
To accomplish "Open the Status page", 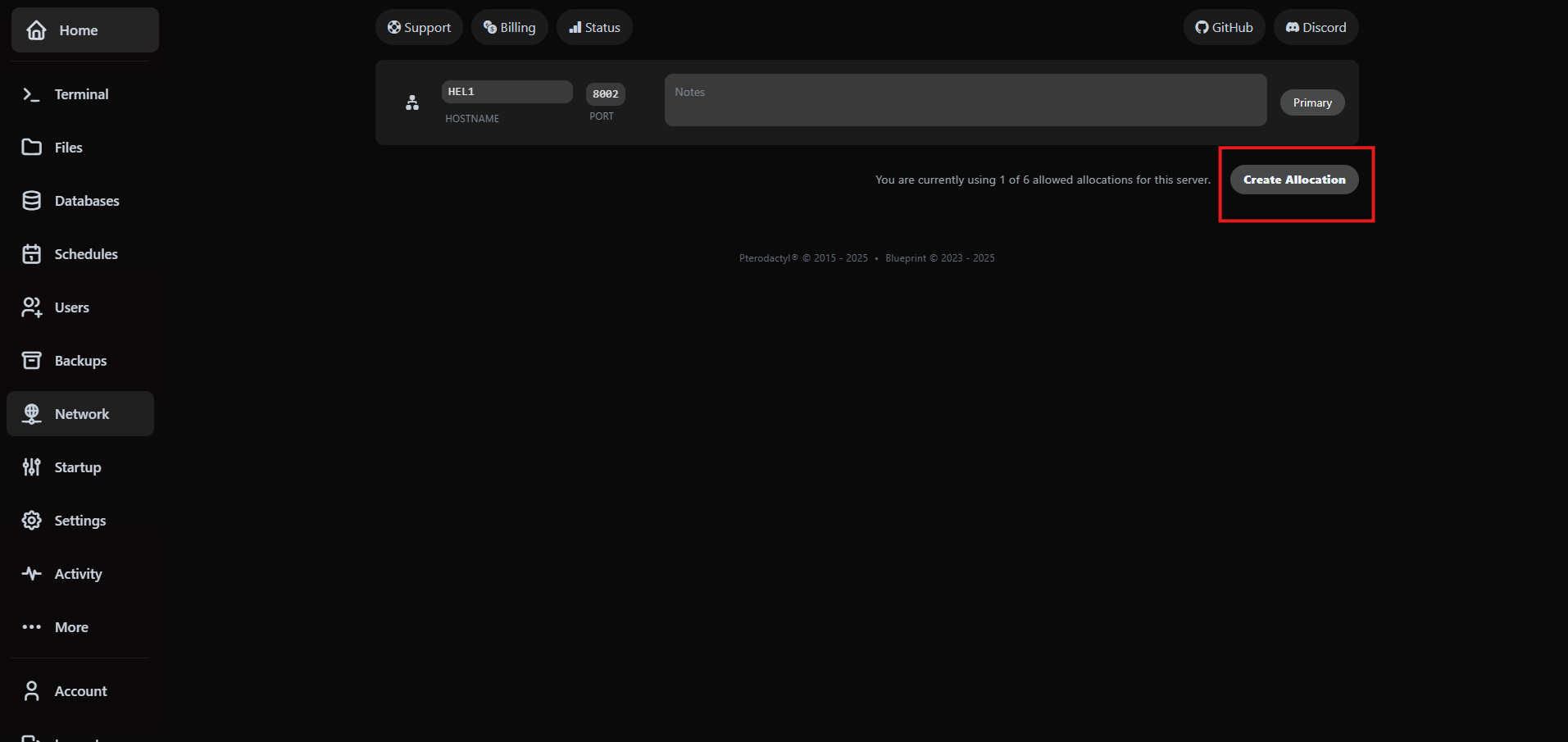I will tap(593, 26).
